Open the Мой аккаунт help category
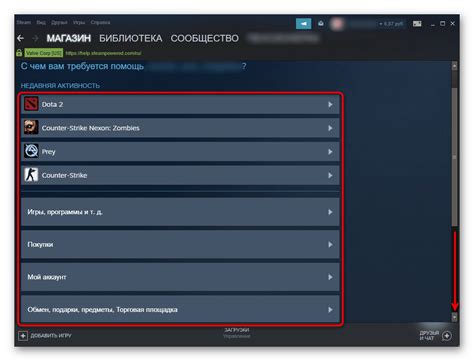Viewport: 474px width, 361px height. click(180, 277)
